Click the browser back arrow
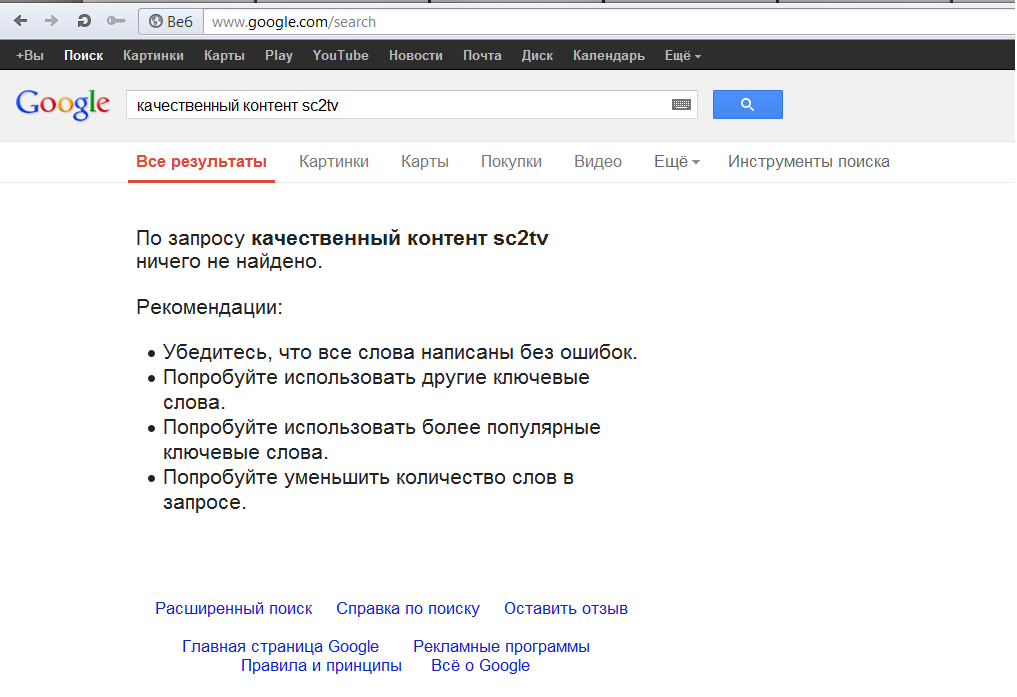This screenshot has width=1017, height=697. (x=21, y=21)
